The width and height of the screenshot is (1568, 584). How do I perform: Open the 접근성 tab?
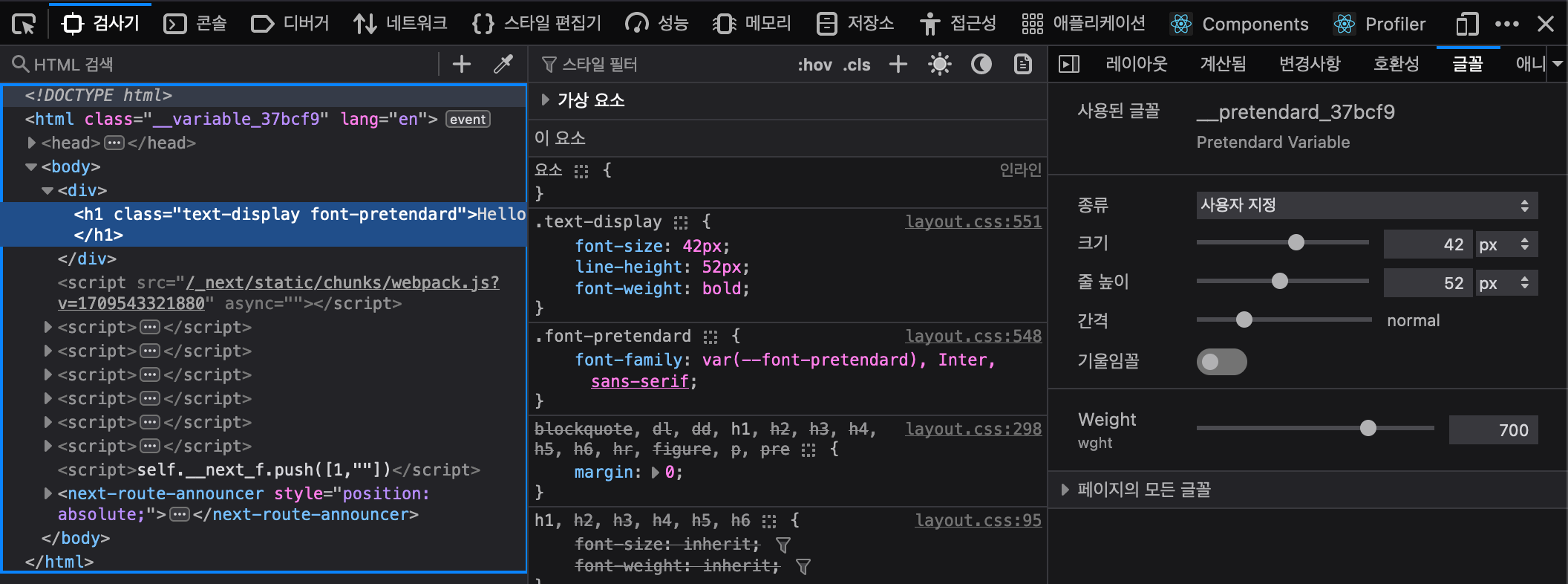957,24
